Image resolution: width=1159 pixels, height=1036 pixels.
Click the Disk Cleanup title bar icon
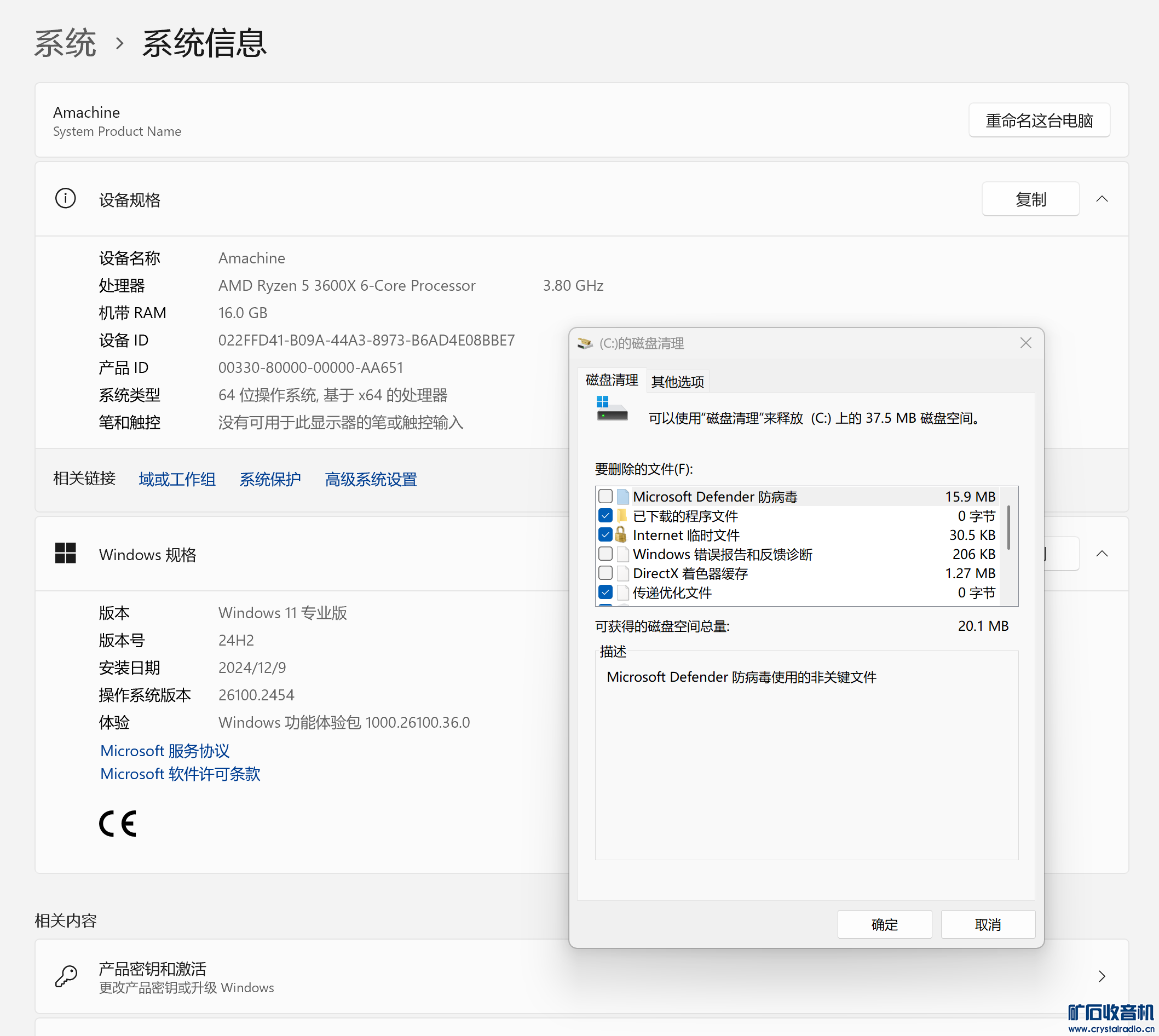pyautogui.click(x=585, y=343)
